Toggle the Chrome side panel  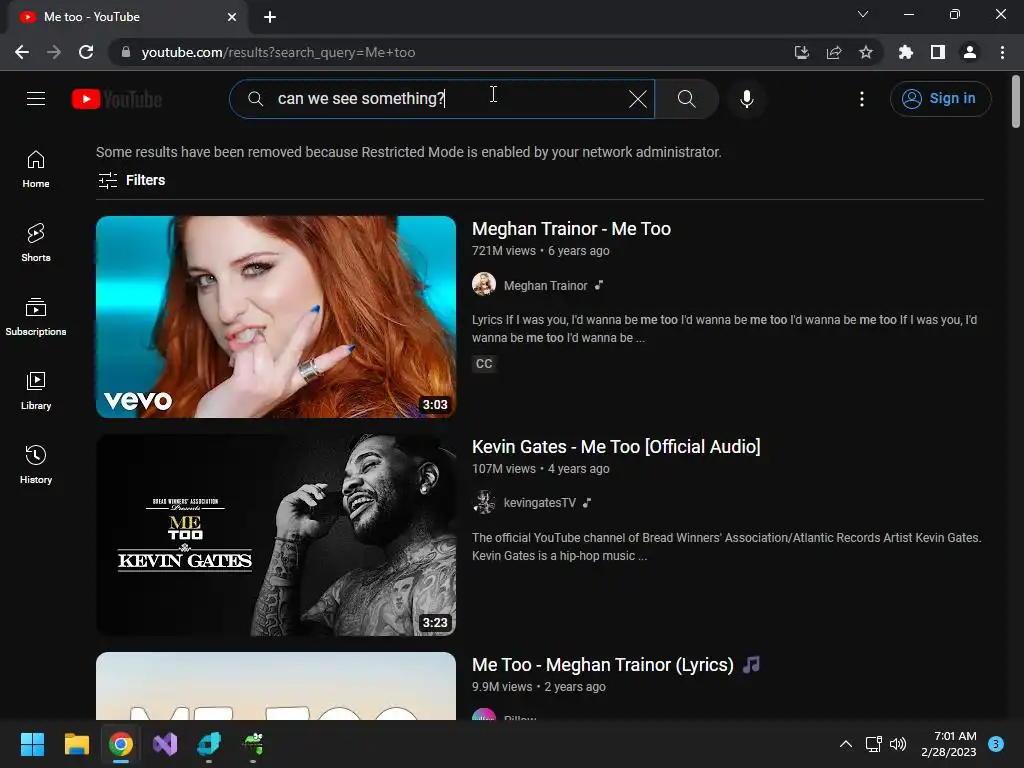coord(938,52)
